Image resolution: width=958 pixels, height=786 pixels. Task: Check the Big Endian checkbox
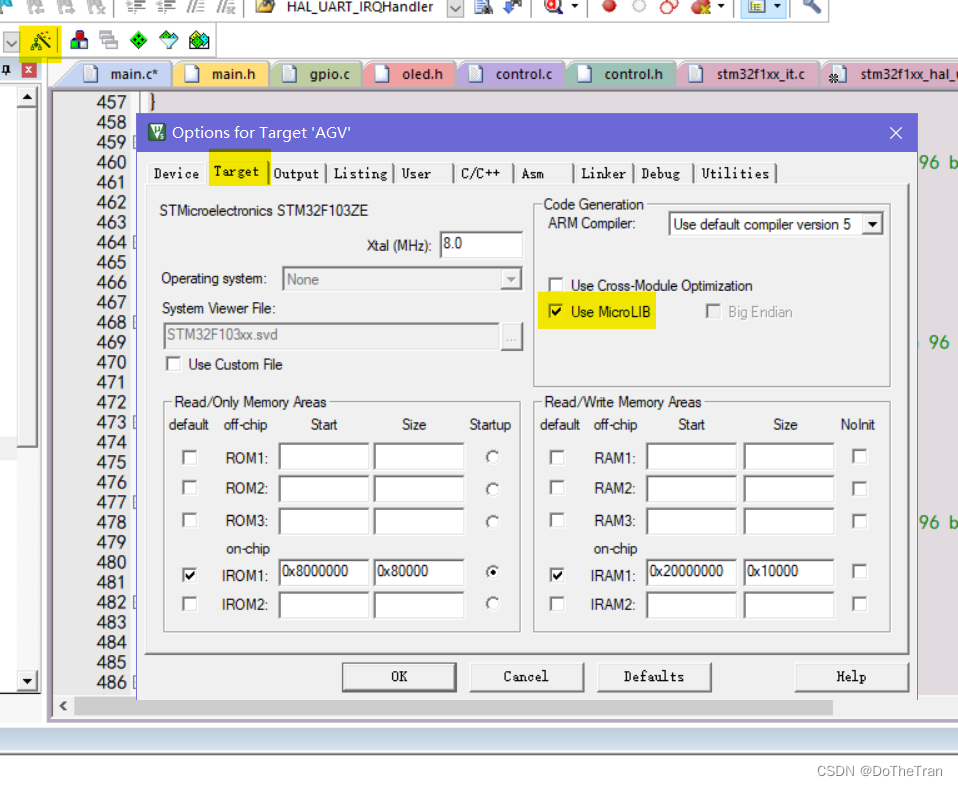pos(713,311)
